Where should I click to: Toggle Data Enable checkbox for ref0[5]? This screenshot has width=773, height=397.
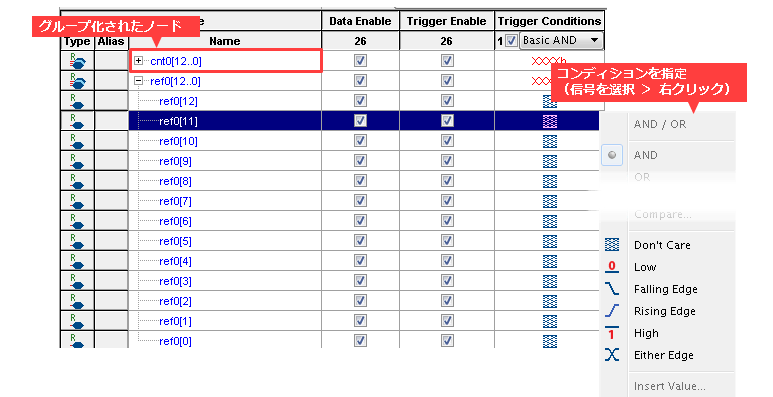[x=360, y=241]
